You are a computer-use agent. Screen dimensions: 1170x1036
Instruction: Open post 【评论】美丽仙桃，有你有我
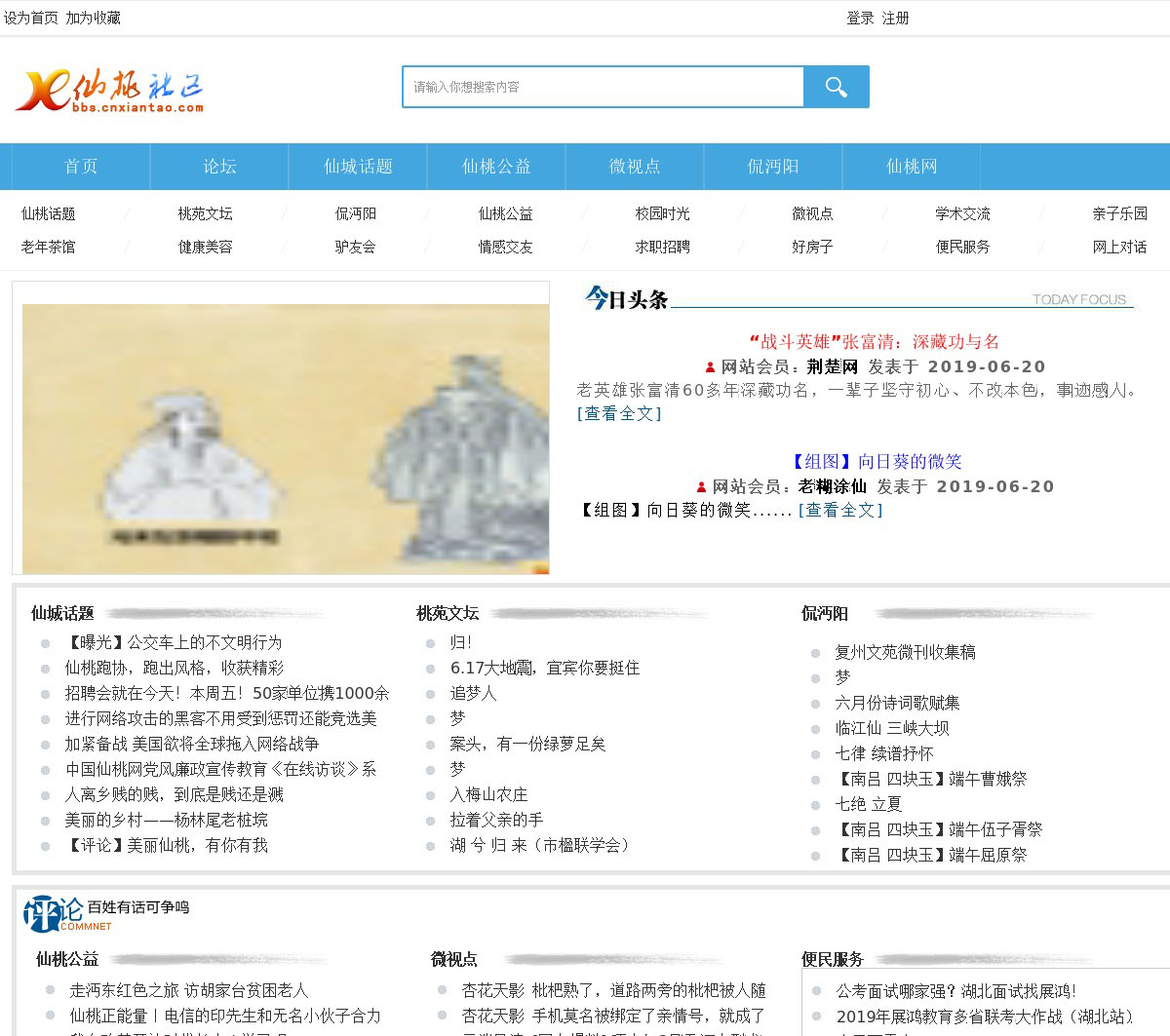pos(166,846)
